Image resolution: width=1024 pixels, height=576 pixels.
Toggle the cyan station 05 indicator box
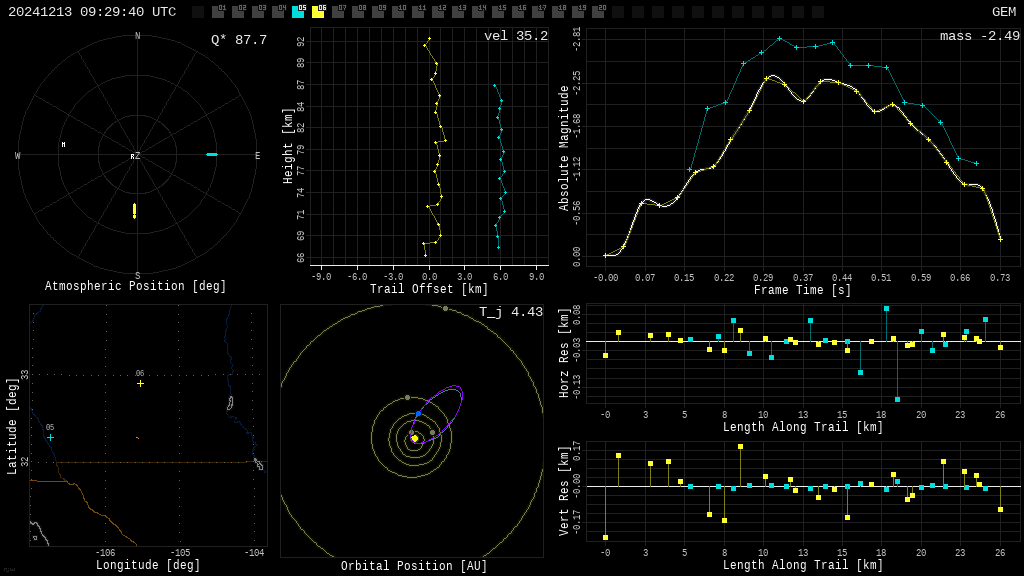298,12
